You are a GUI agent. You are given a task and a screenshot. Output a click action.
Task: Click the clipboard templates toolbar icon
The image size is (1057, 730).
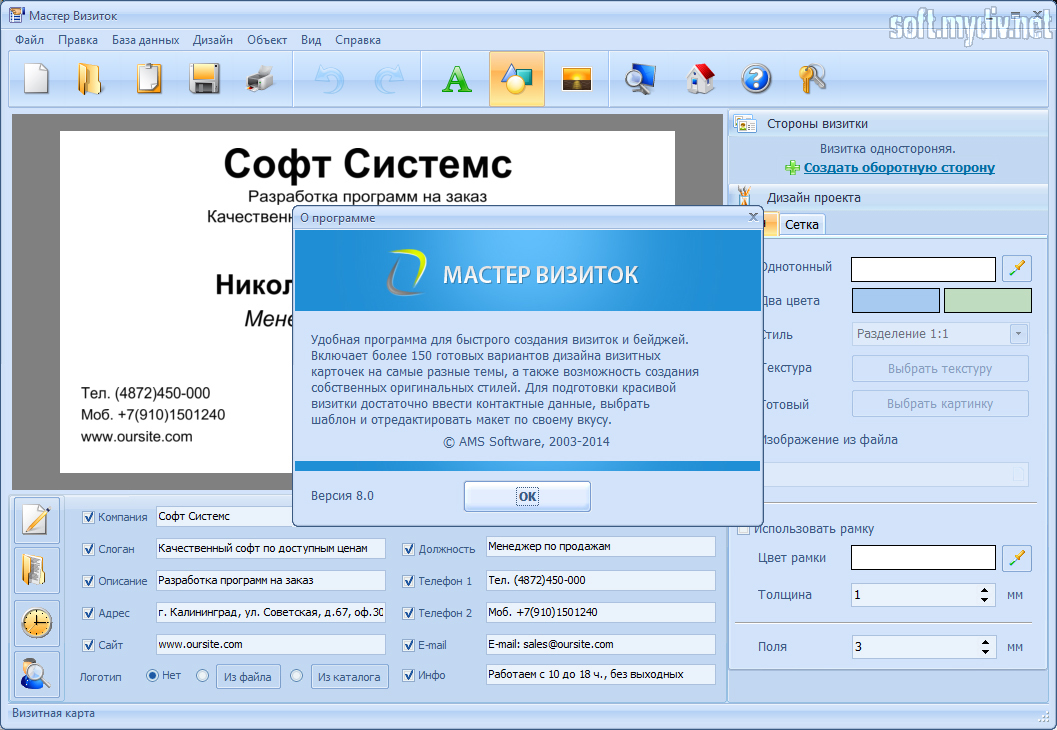[x=149, y=79]
